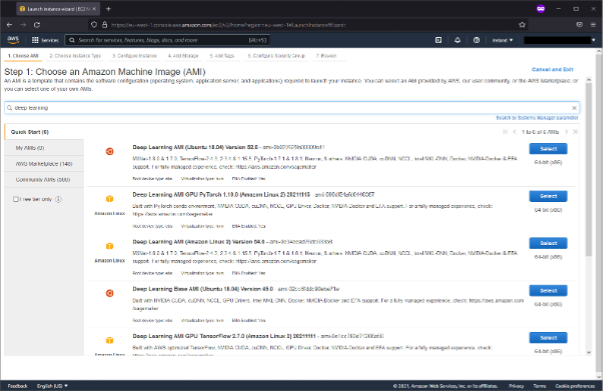Click the Feedback link in footer

tap(18, 386)
